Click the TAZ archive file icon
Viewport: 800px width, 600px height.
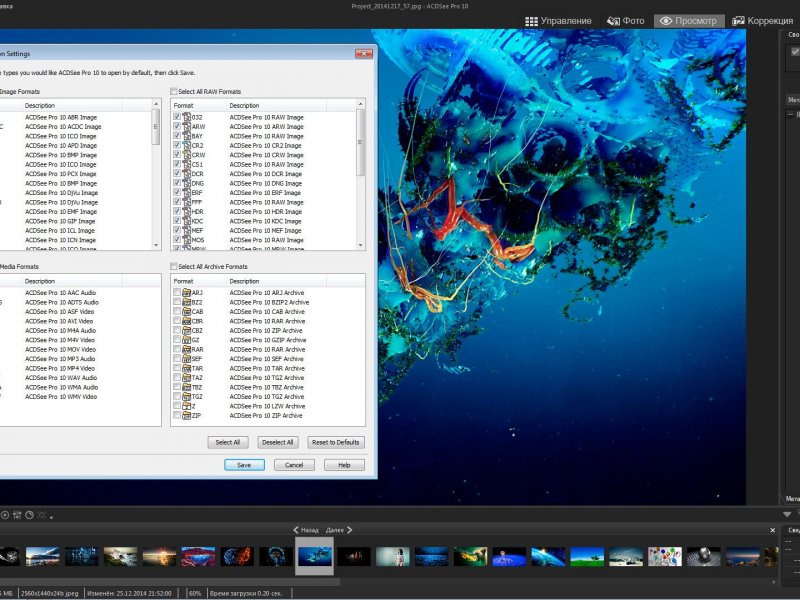click(x=187, y=378)
